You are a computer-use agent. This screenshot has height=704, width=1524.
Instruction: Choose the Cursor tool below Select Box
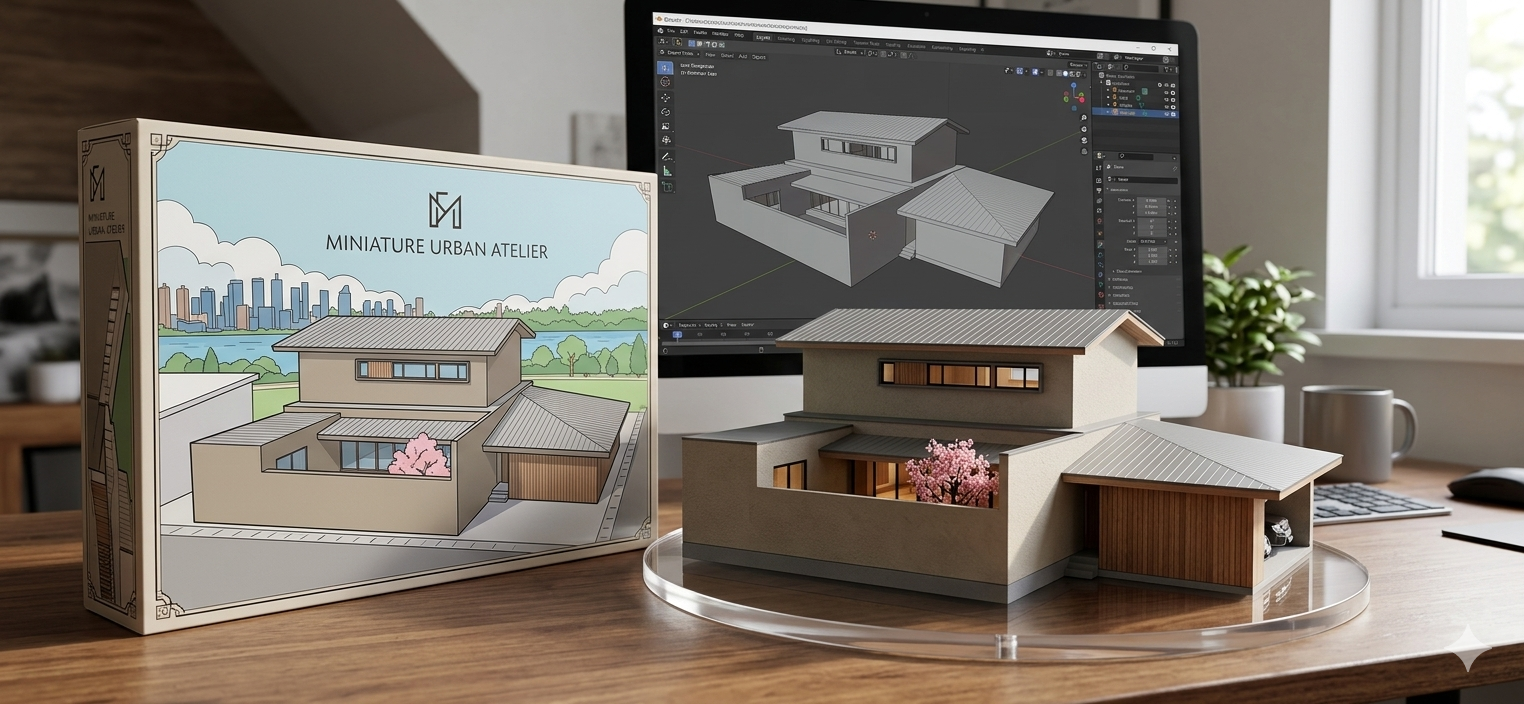click(666, 82)
